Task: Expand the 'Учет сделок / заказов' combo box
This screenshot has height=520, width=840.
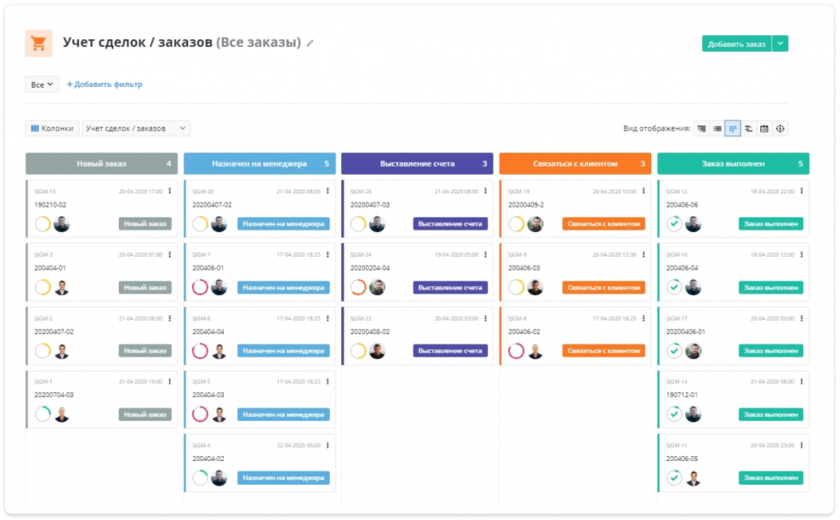Action: tap(136, 128)
